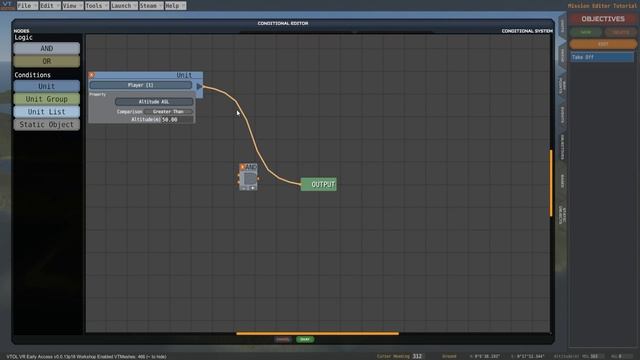Open the Edit menu
The image size is (640, 360).
50,6
